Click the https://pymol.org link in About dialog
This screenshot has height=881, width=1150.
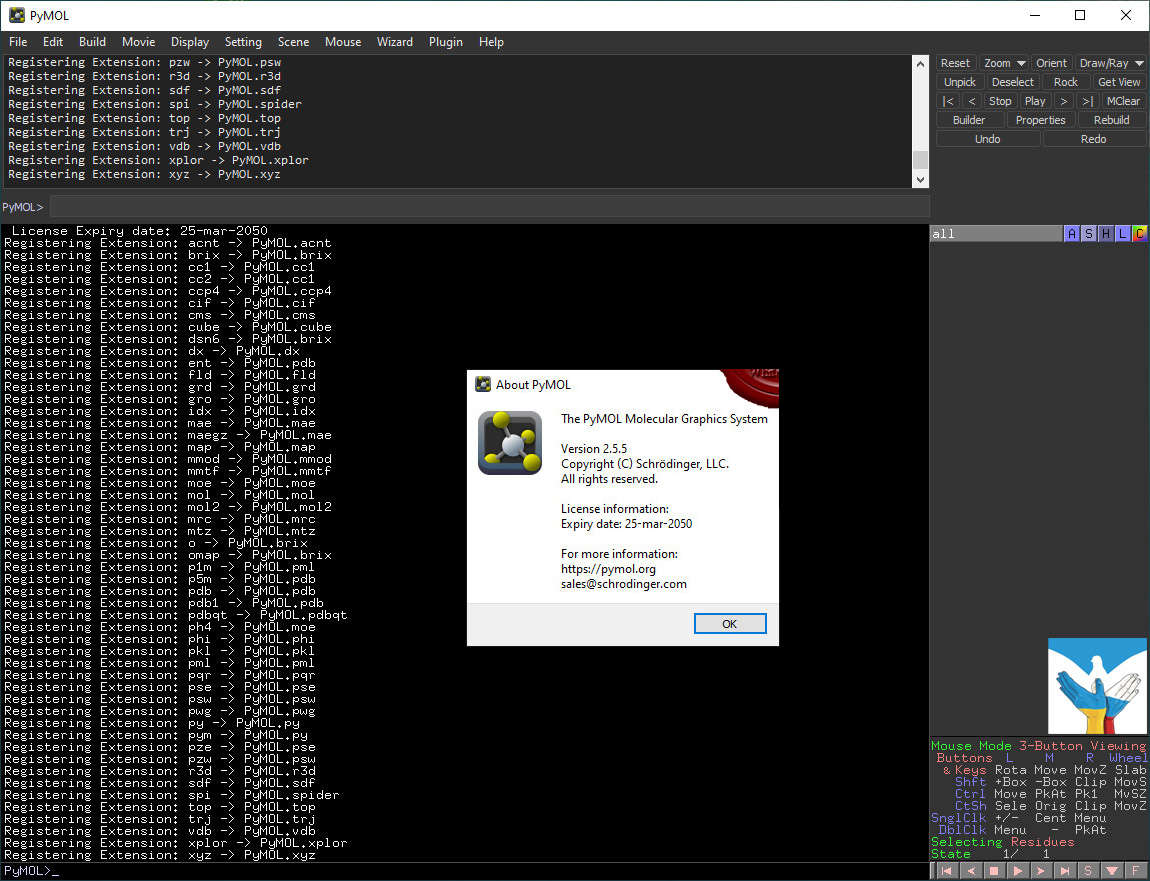[608, 569]
